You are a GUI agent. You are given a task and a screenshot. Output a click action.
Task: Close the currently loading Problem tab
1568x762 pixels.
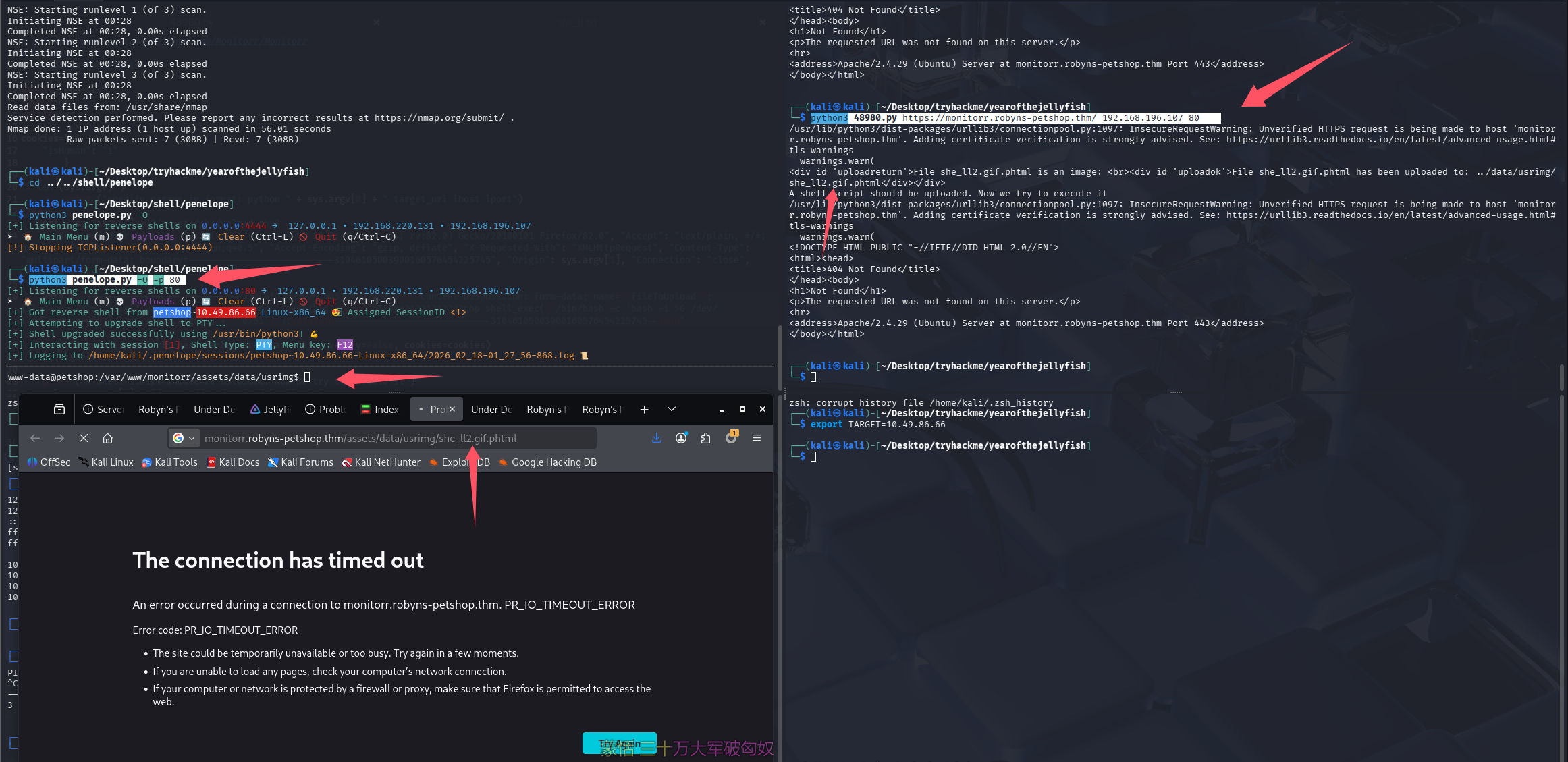click(x=452, y=409)
